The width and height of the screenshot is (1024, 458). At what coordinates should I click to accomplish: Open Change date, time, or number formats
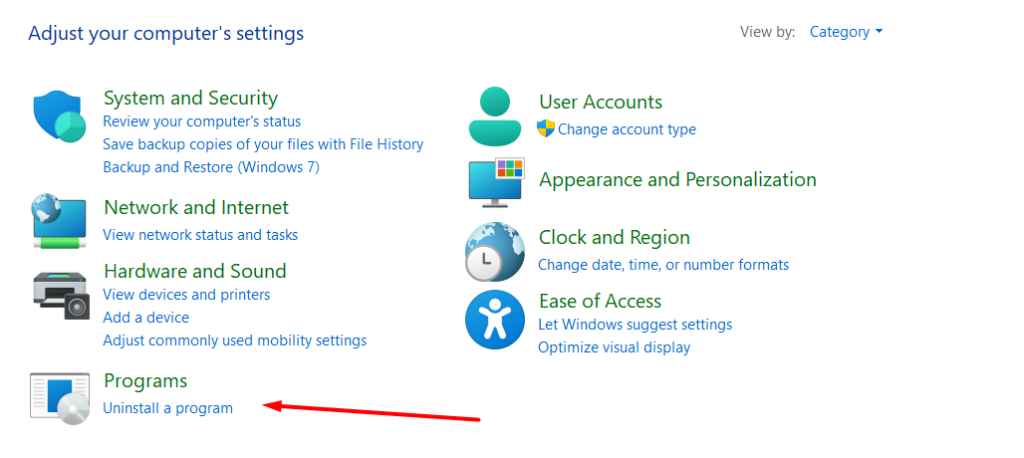tap(663, 265)
